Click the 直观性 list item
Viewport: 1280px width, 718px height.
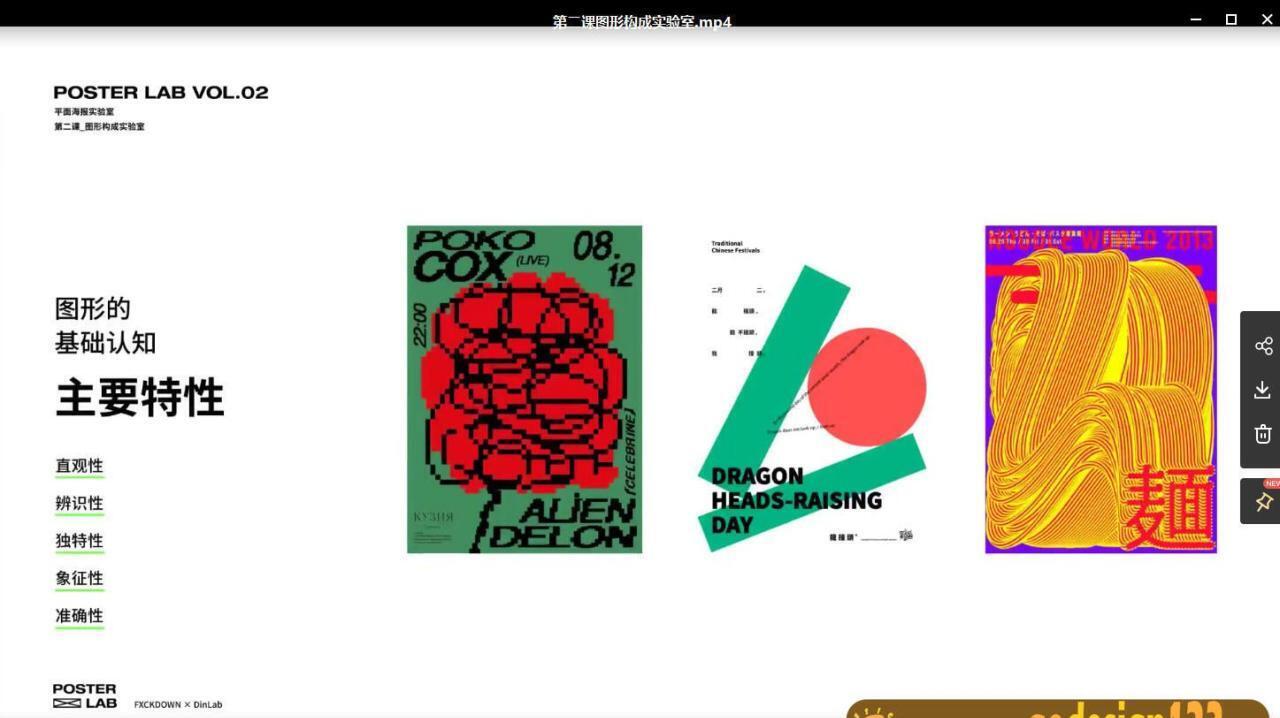[79, 466]
